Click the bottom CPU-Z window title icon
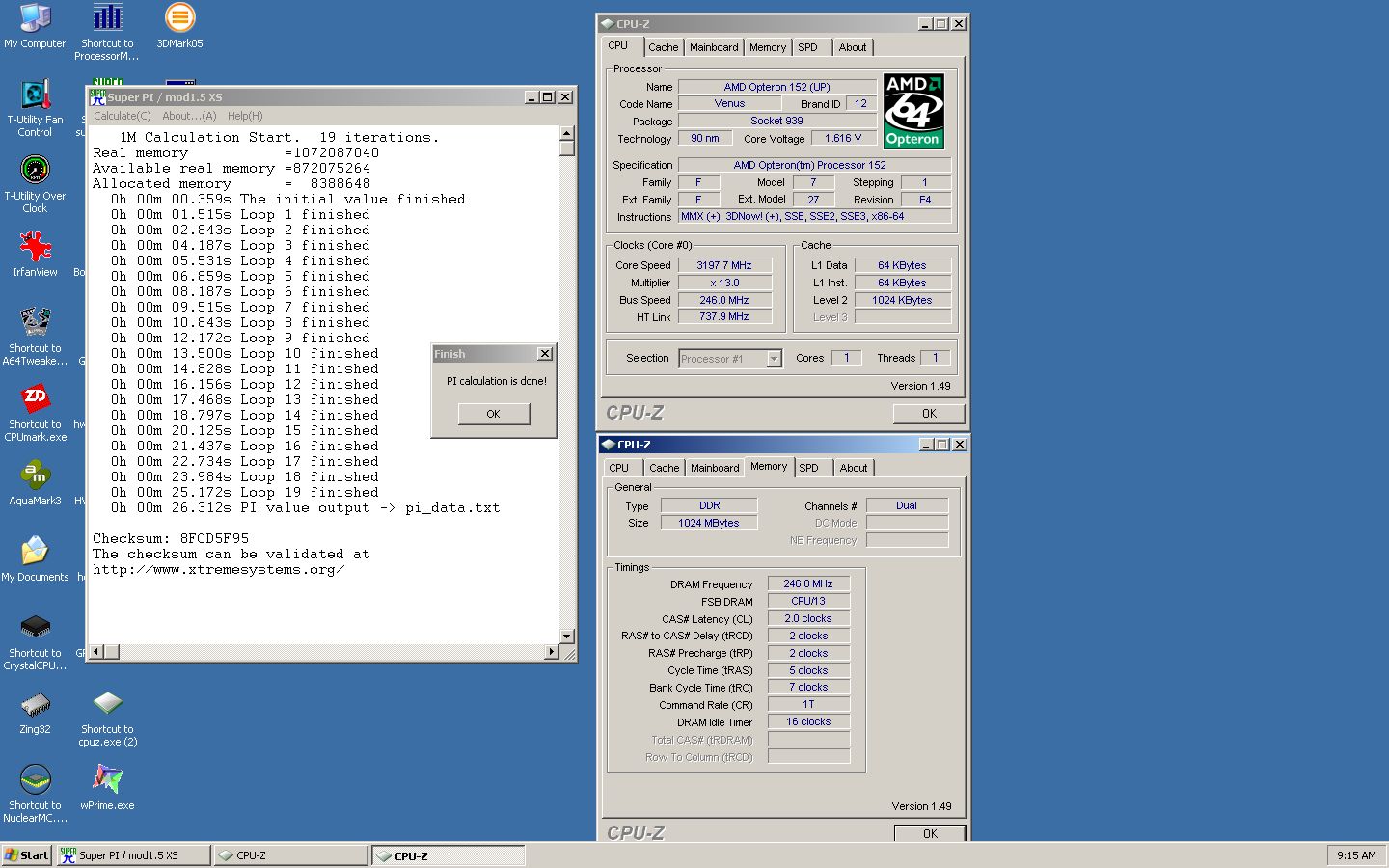 [607, 445]
